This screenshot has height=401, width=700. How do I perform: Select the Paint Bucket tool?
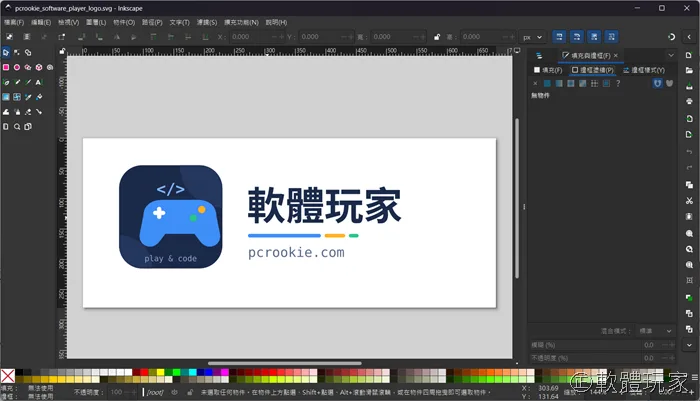(39, 97)
